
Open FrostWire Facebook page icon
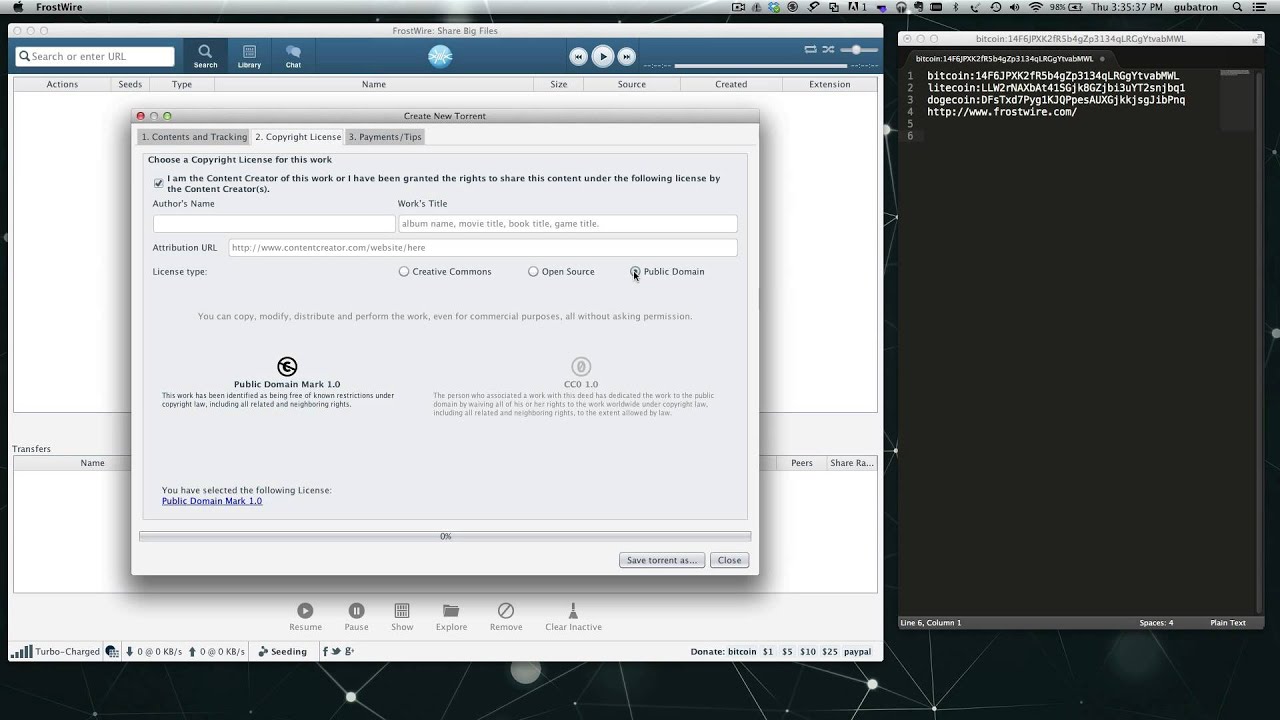[x=324, y=651]
